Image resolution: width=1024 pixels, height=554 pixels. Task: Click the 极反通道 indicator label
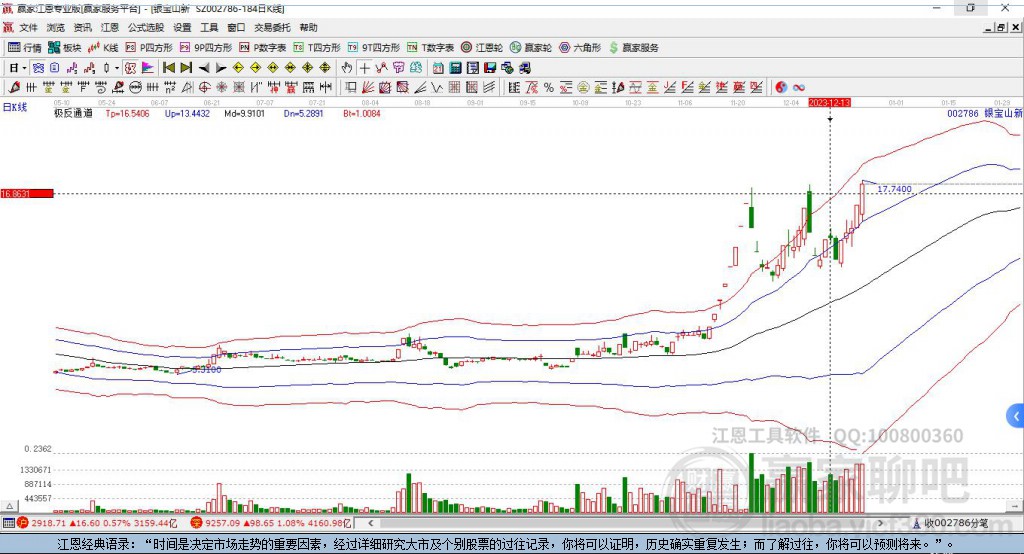(73, 114)
